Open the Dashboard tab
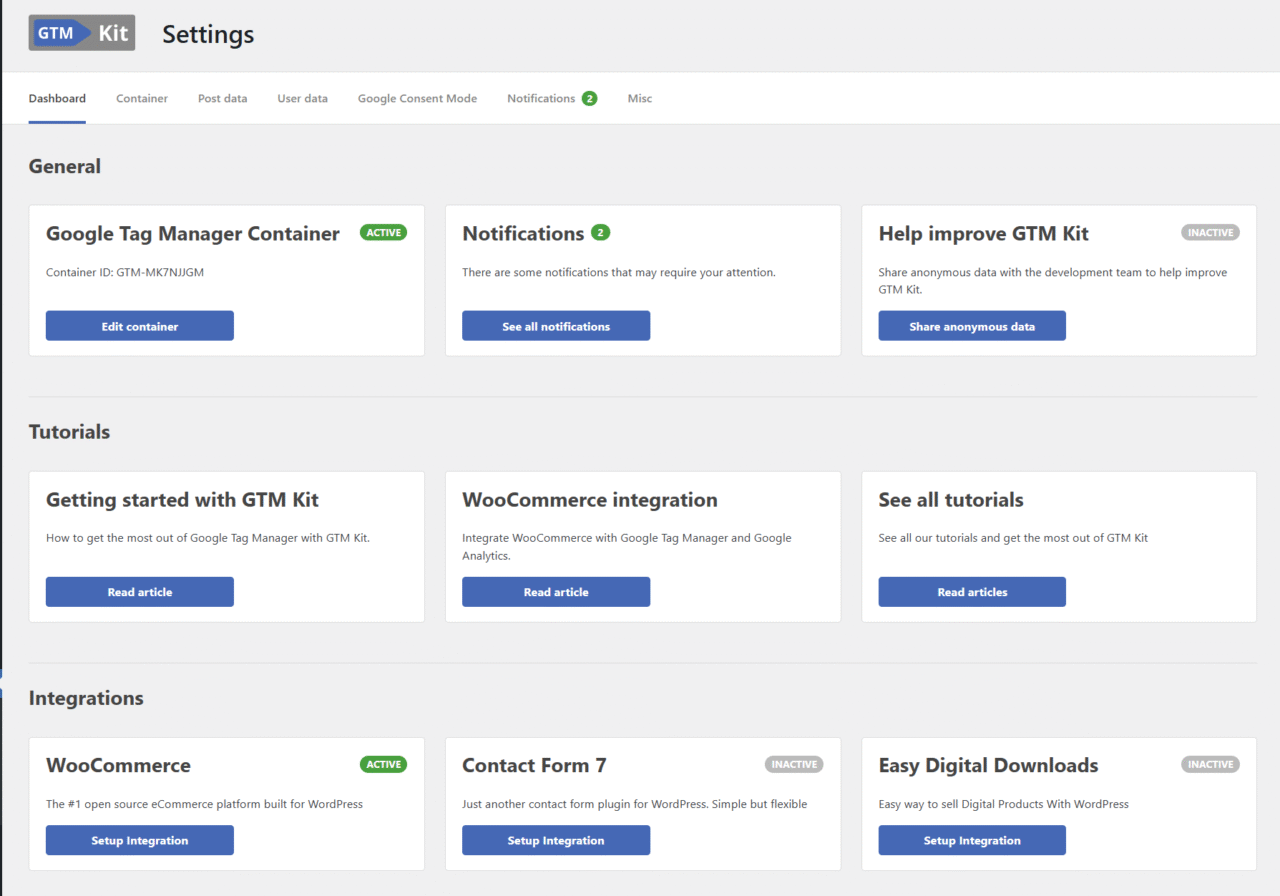Screen dimensions: 1280x896 click(x=57, y=98)
